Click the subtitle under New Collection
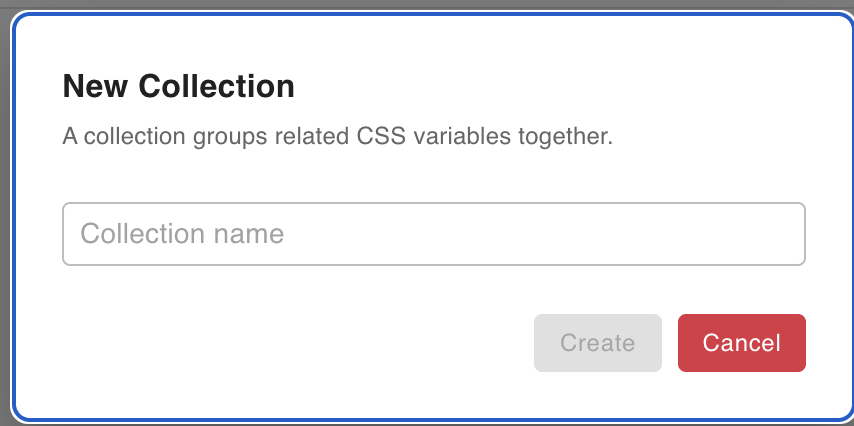Screen dimensions: 854x426 click(x=337, y=136)
